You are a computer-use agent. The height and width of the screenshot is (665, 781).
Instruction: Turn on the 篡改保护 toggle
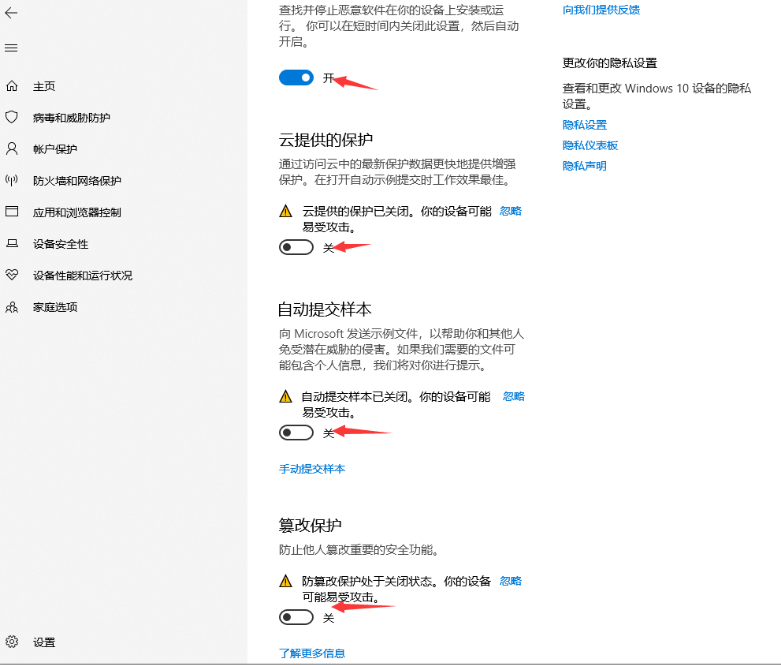296,617
